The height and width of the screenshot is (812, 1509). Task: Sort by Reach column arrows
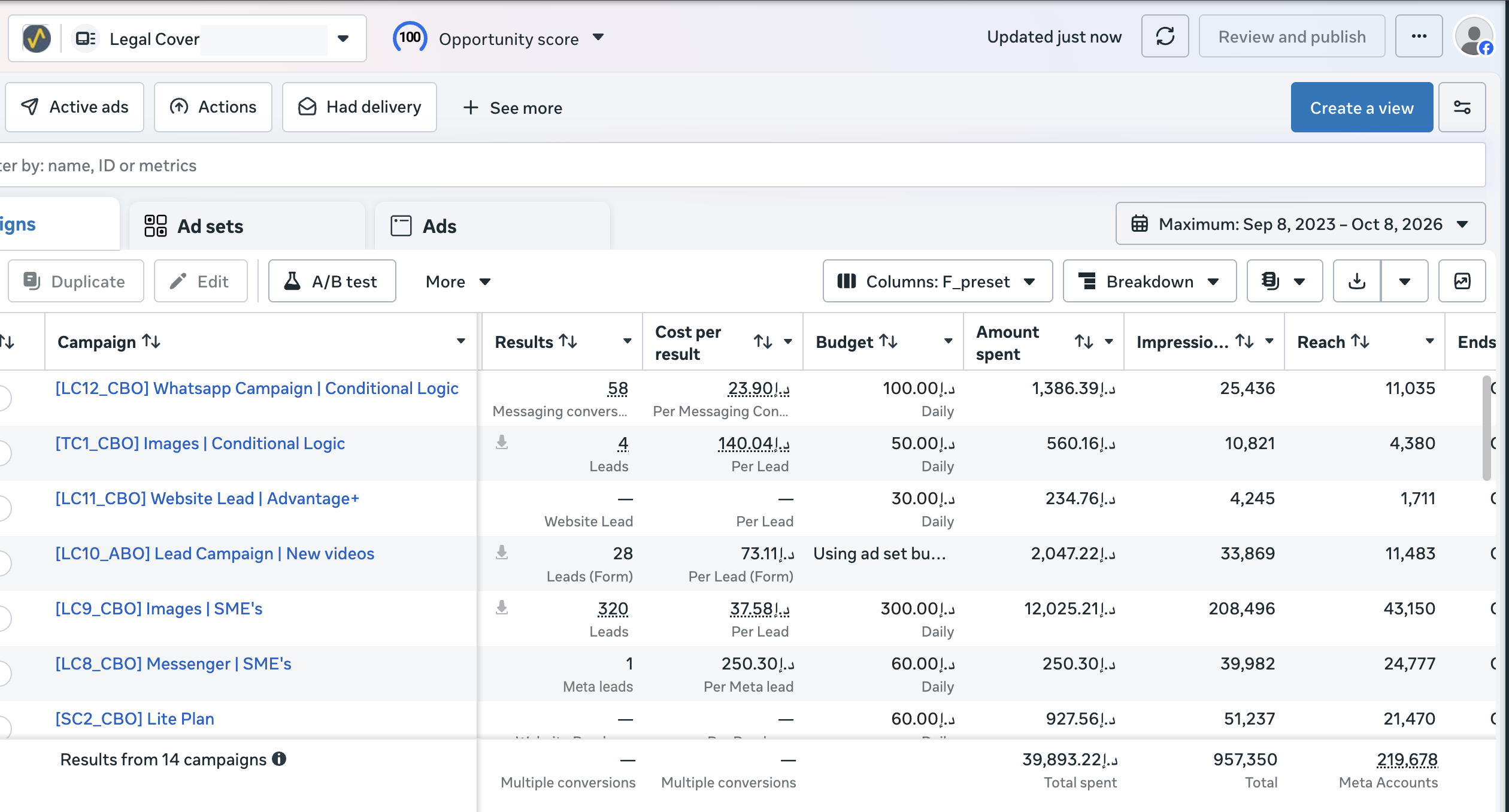pos(1360,341)
